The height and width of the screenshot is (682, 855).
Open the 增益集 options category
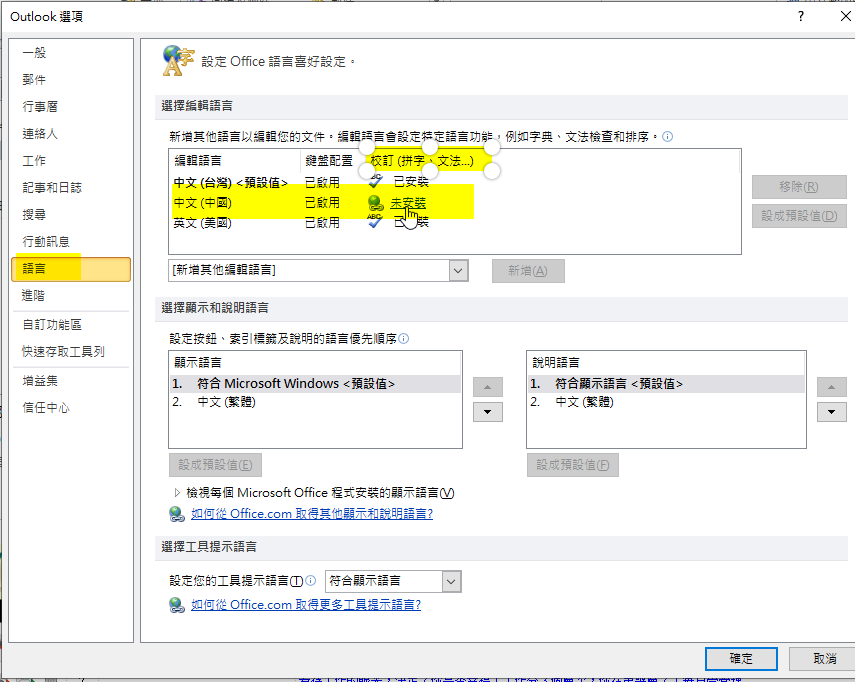[71, 381]
